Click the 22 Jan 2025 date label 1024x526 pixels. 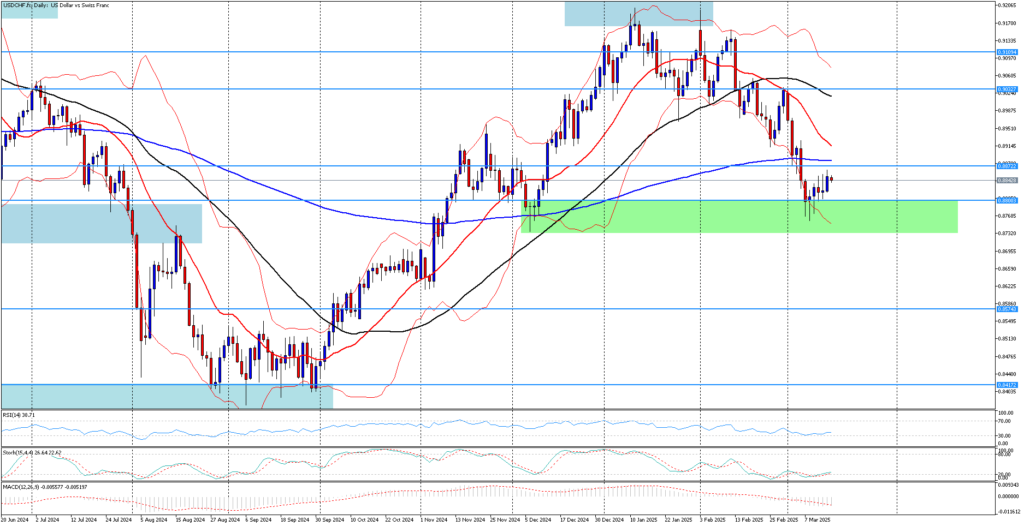[x=679, y=521]
